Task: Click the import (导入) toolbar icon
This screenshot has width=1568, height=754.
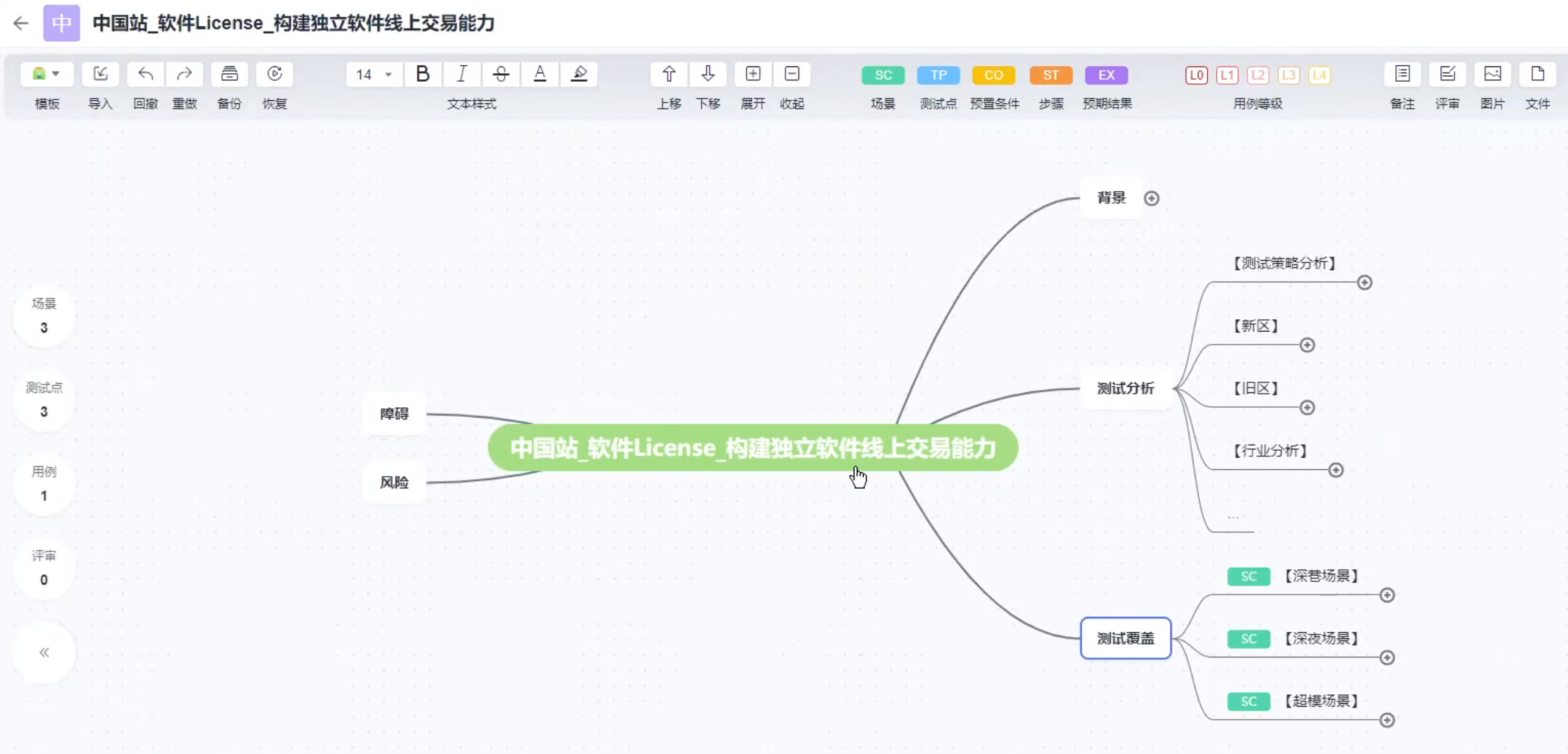Action: click(x=100, y=74)
